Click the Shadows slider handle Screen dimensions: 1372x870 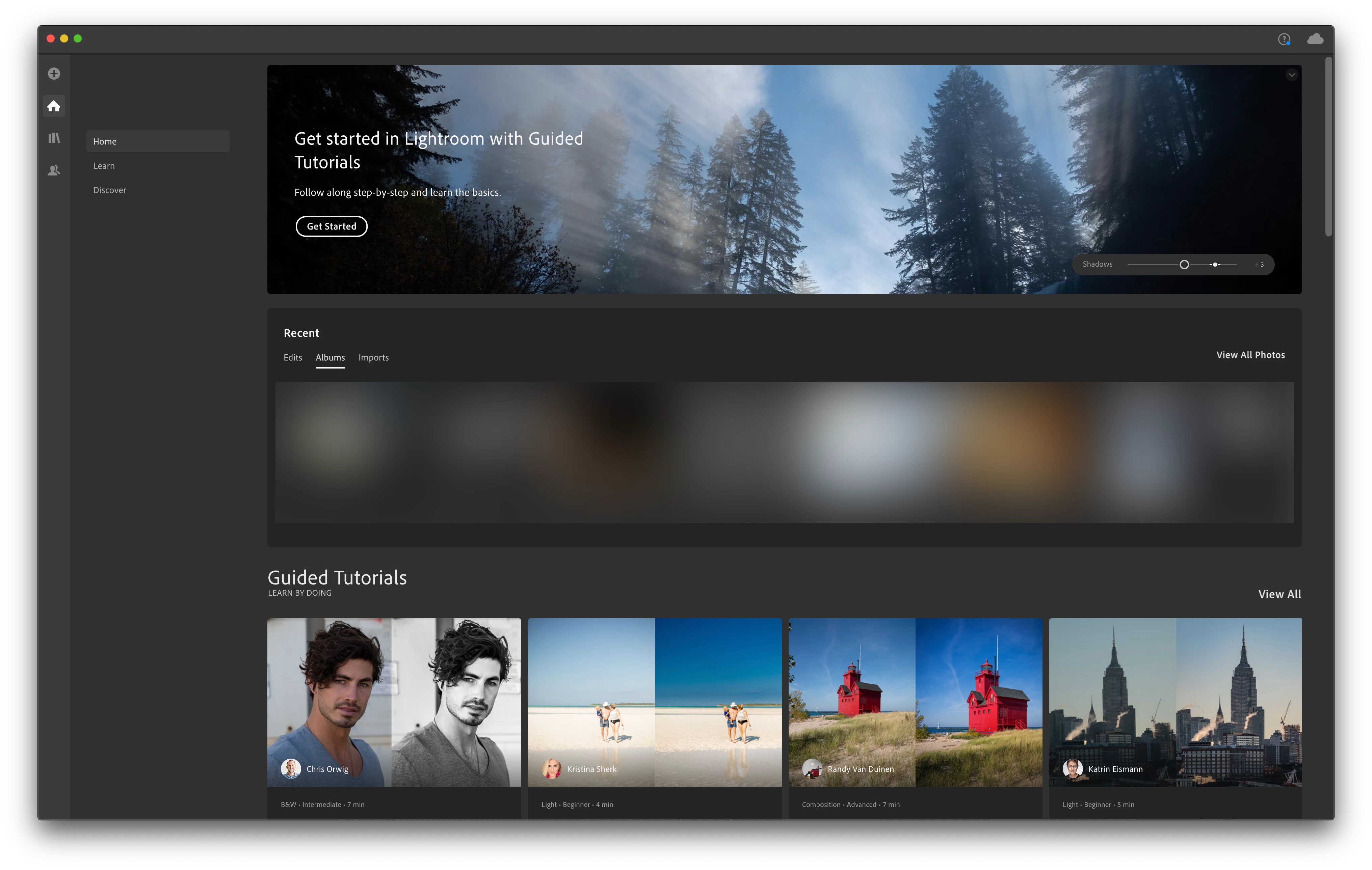pyautogui.click(x=1184, y=265)
